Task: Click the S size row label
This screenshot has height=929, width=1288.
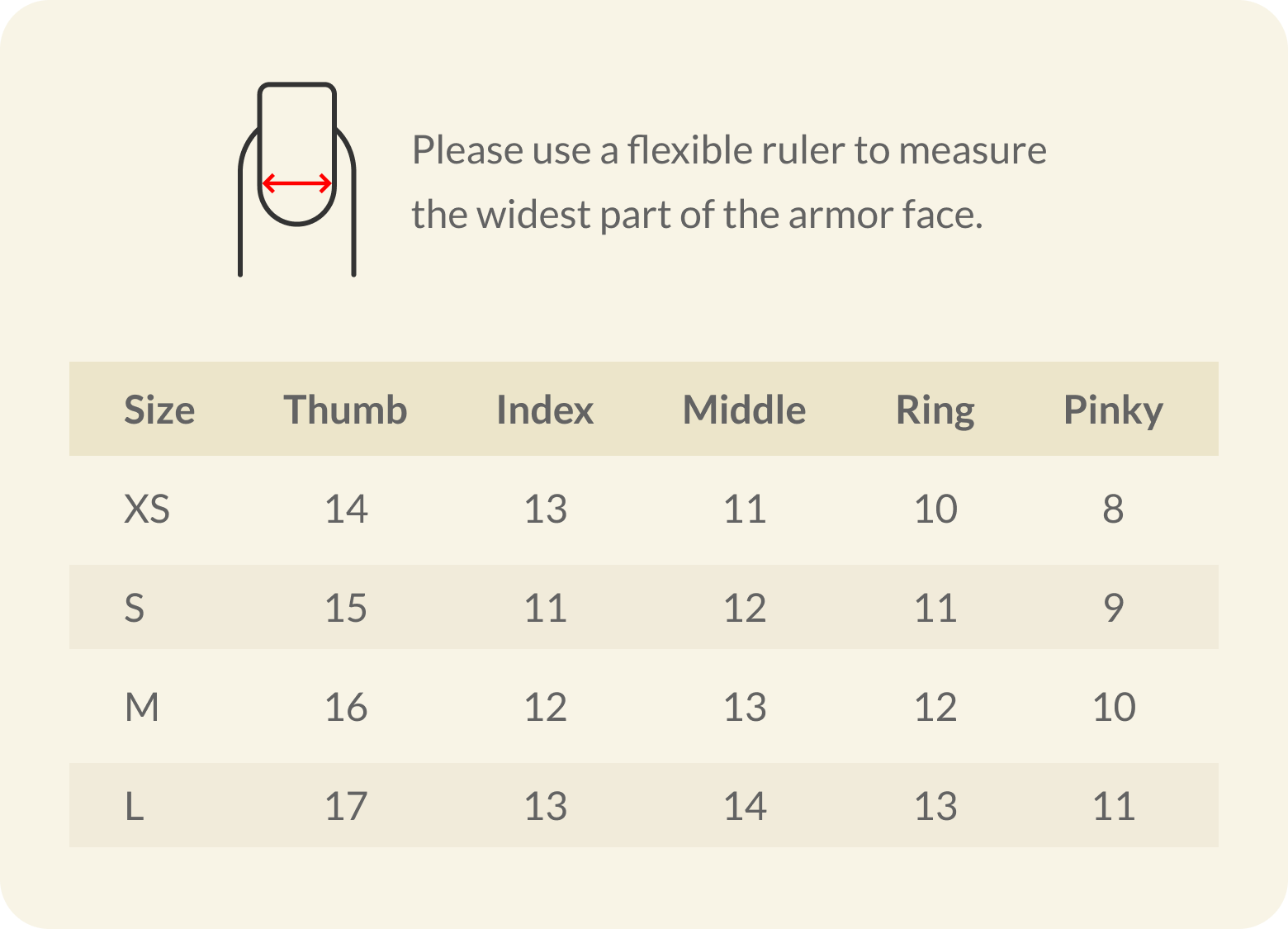Action: coord(135,608)
